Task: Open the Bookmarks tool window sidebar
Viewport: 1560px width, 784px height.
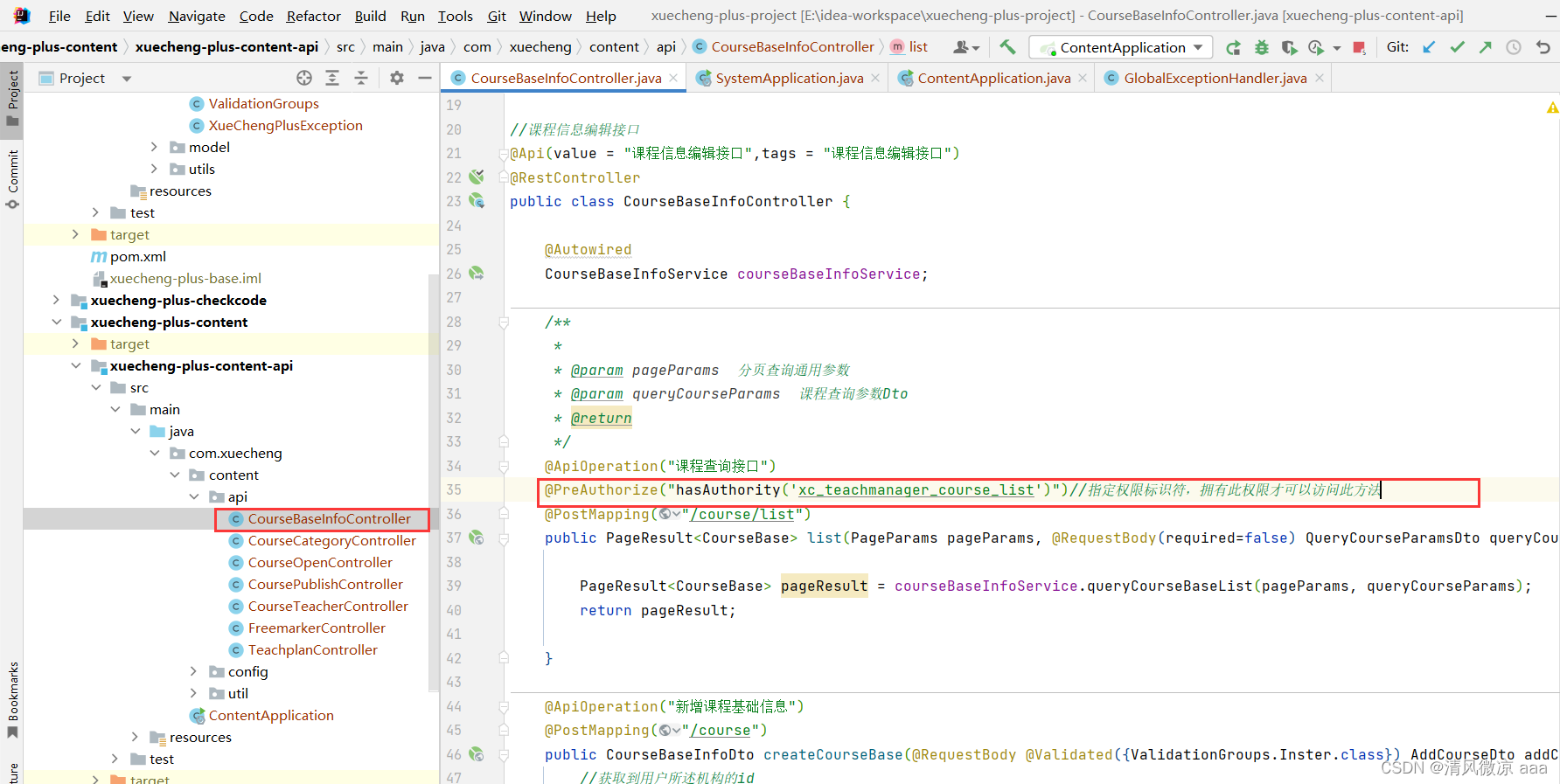Action: point(12,700)
